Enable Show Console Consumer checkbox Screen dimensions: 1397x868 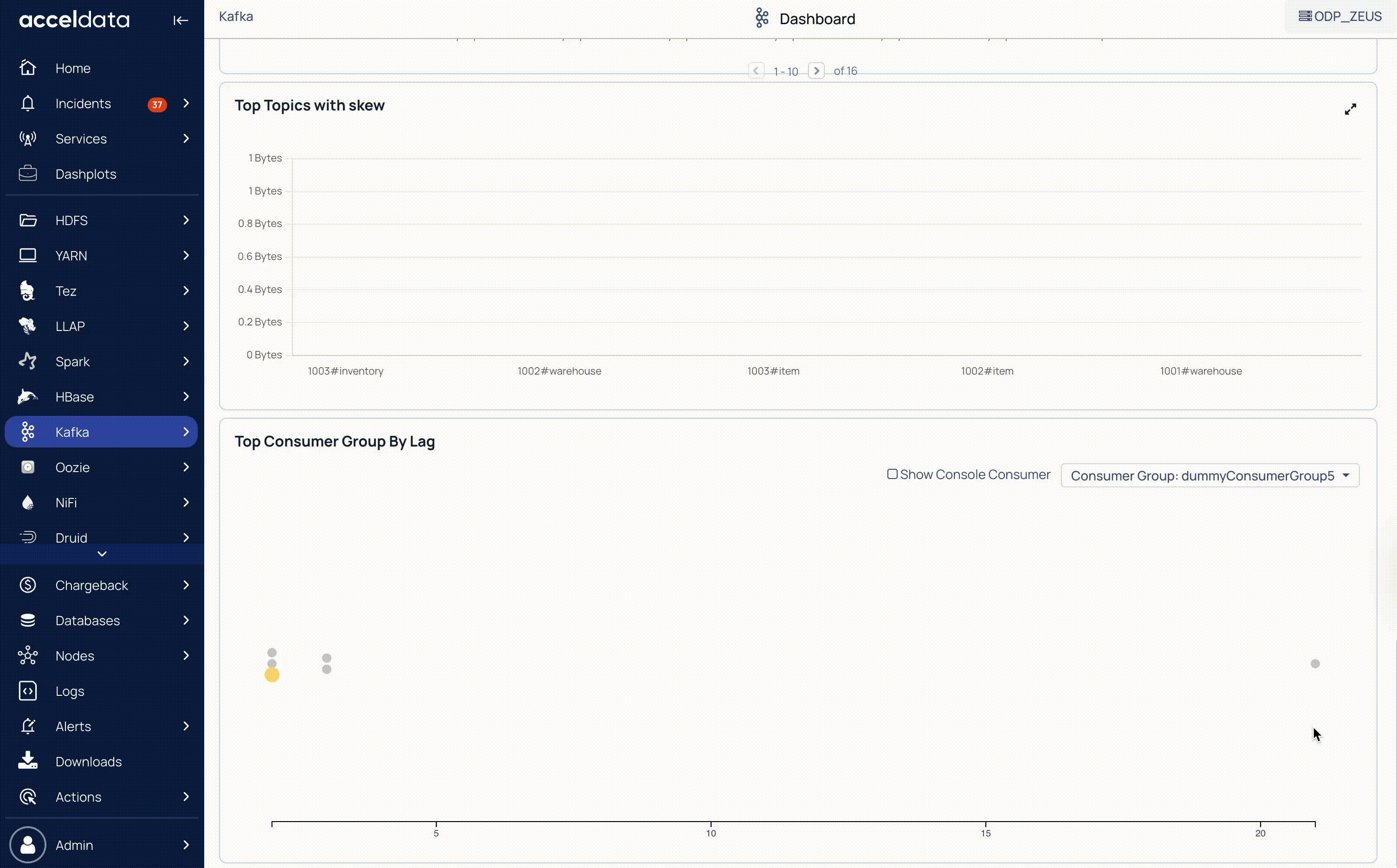click(x=892, y=474)
